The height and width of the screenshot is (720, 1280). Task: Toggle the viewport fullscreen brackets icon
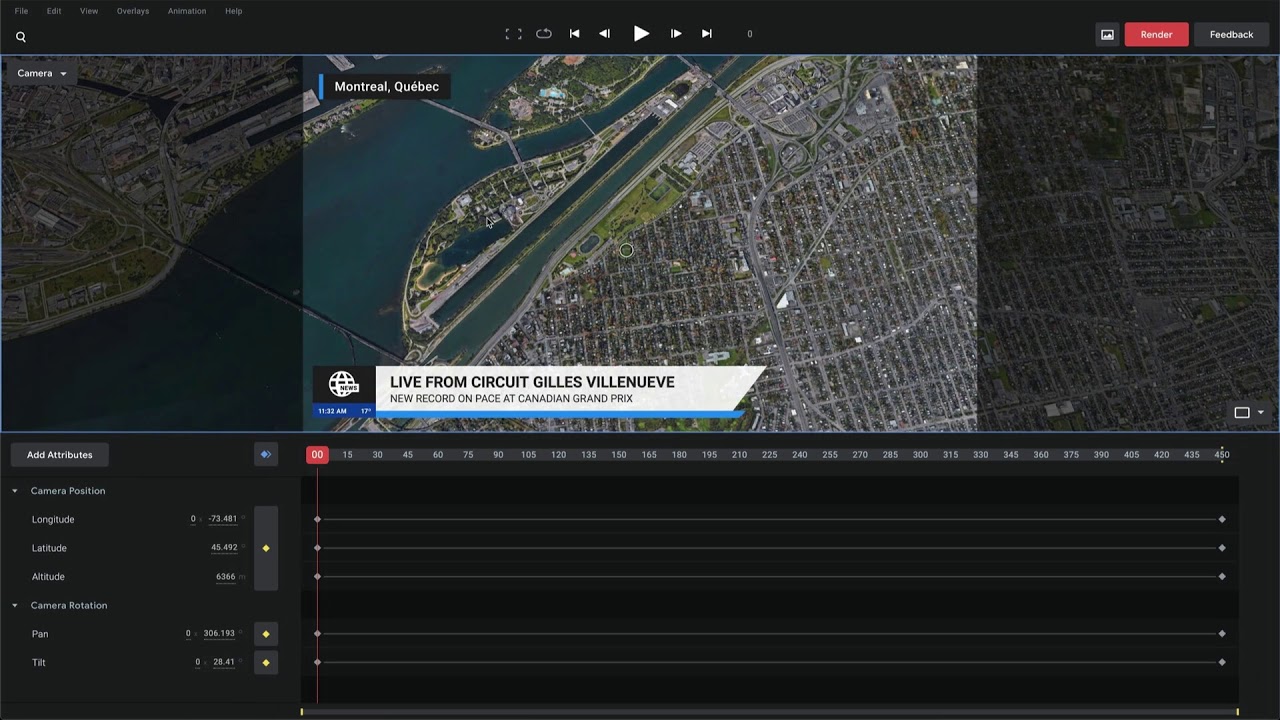click(x=513, y=34)
